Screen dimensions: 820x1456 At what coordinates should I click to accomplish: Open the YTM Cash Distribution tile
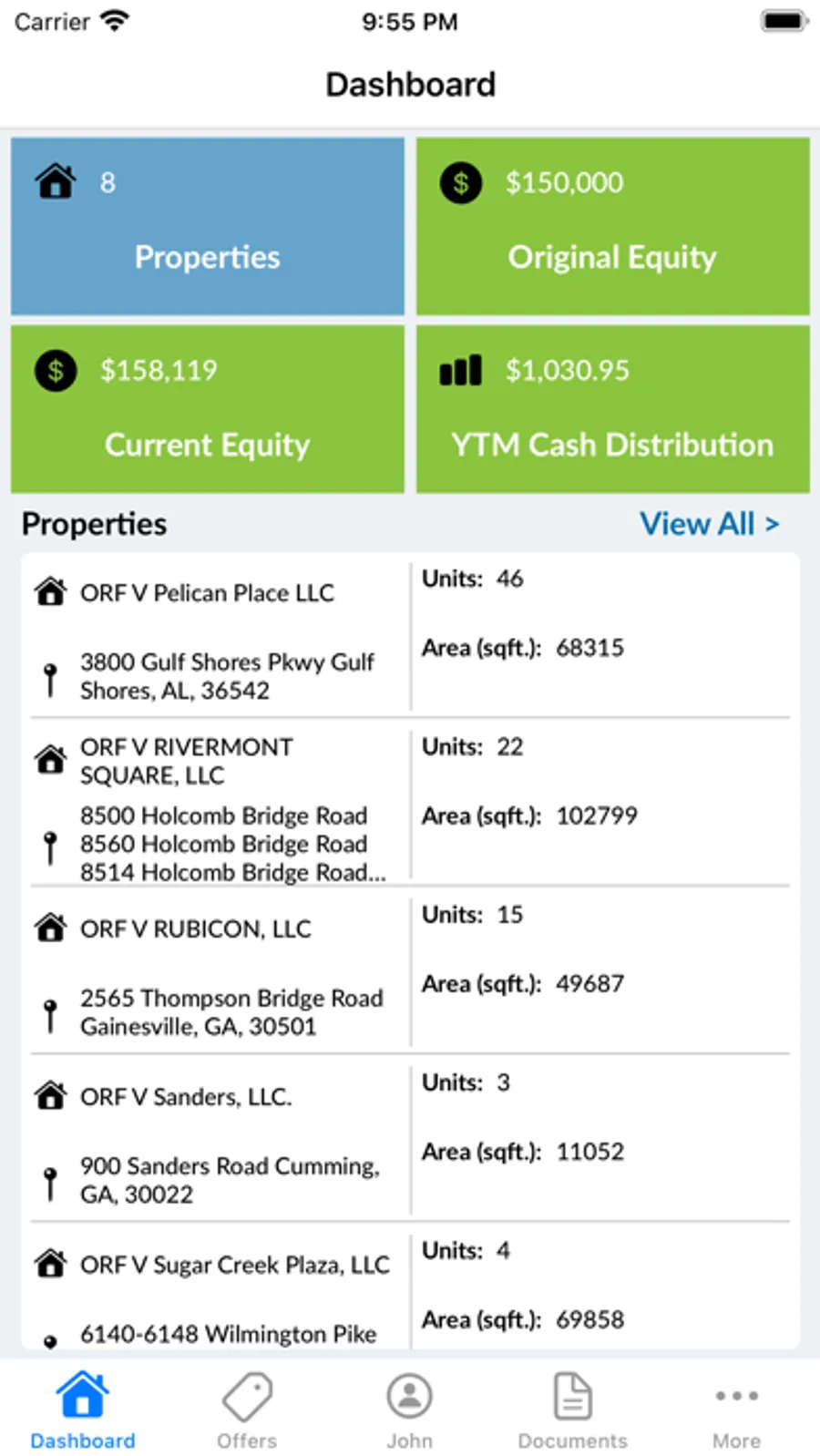[x=612, y=410]
